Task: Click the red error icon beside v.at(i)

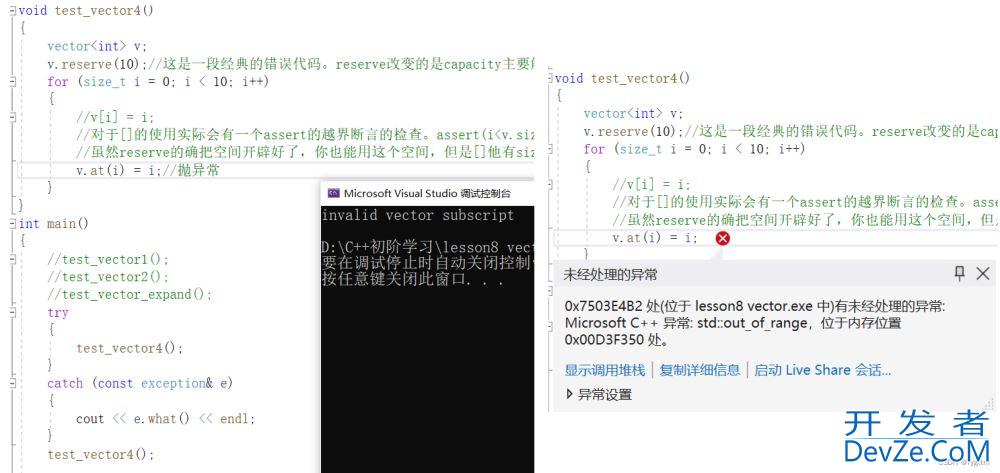Action: (x=723, y=238)
